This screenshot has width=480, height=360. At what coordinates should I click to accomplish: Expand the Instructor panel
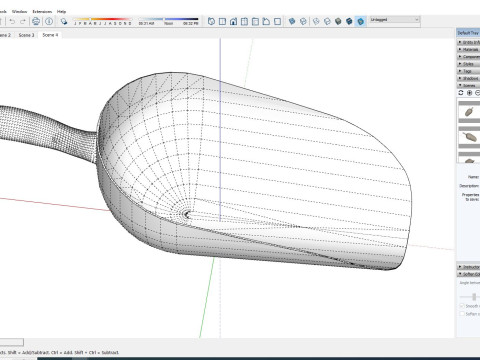[x=469, y=267]
